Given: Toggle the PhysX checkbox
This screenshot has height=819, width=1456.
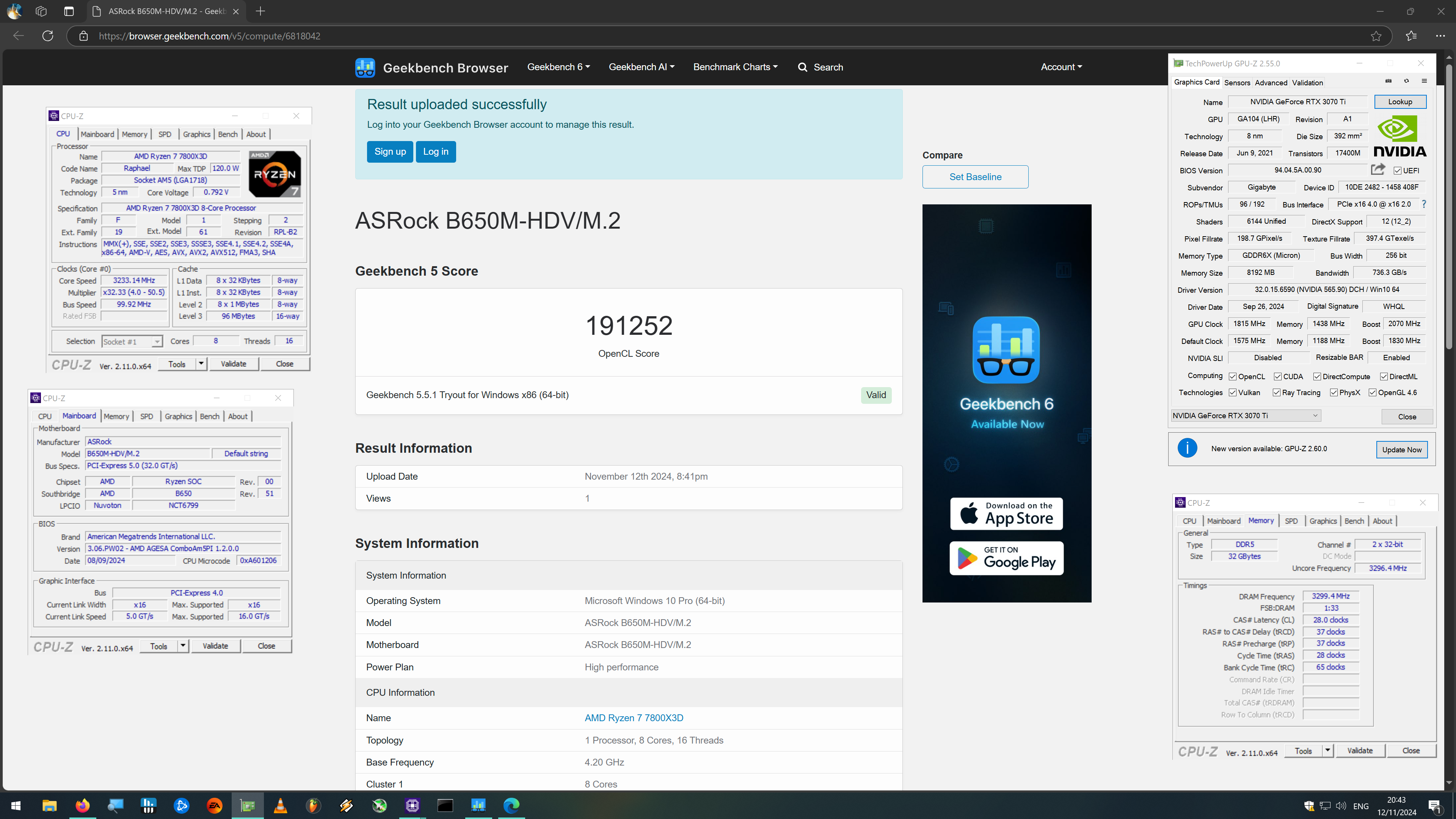Looking at the screenshot, I should click(x=1334, y=392).
